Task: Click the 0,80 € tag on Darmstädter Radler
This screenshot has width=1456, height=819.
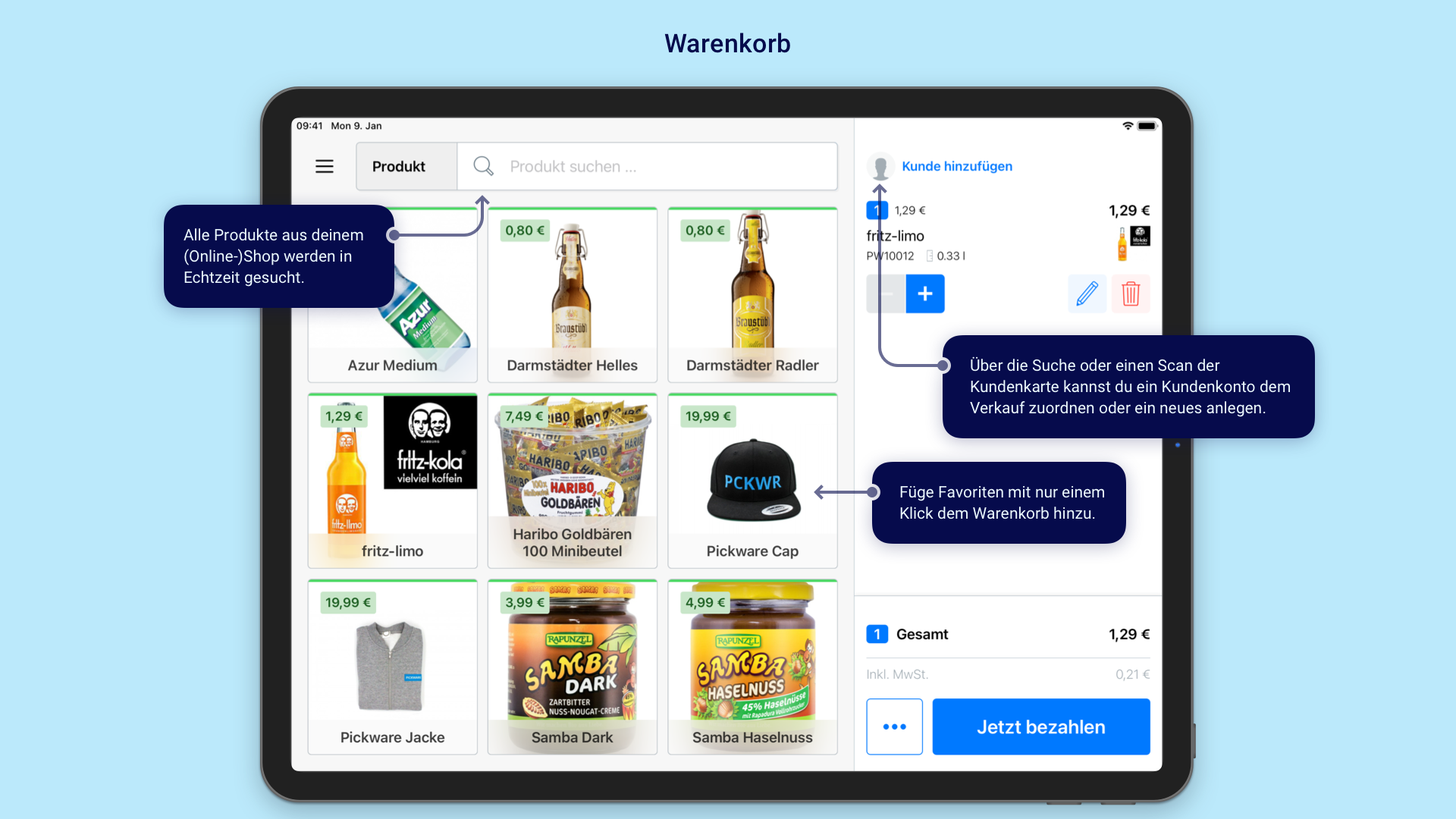Action: pyautogui.click(x=705, y=231)
